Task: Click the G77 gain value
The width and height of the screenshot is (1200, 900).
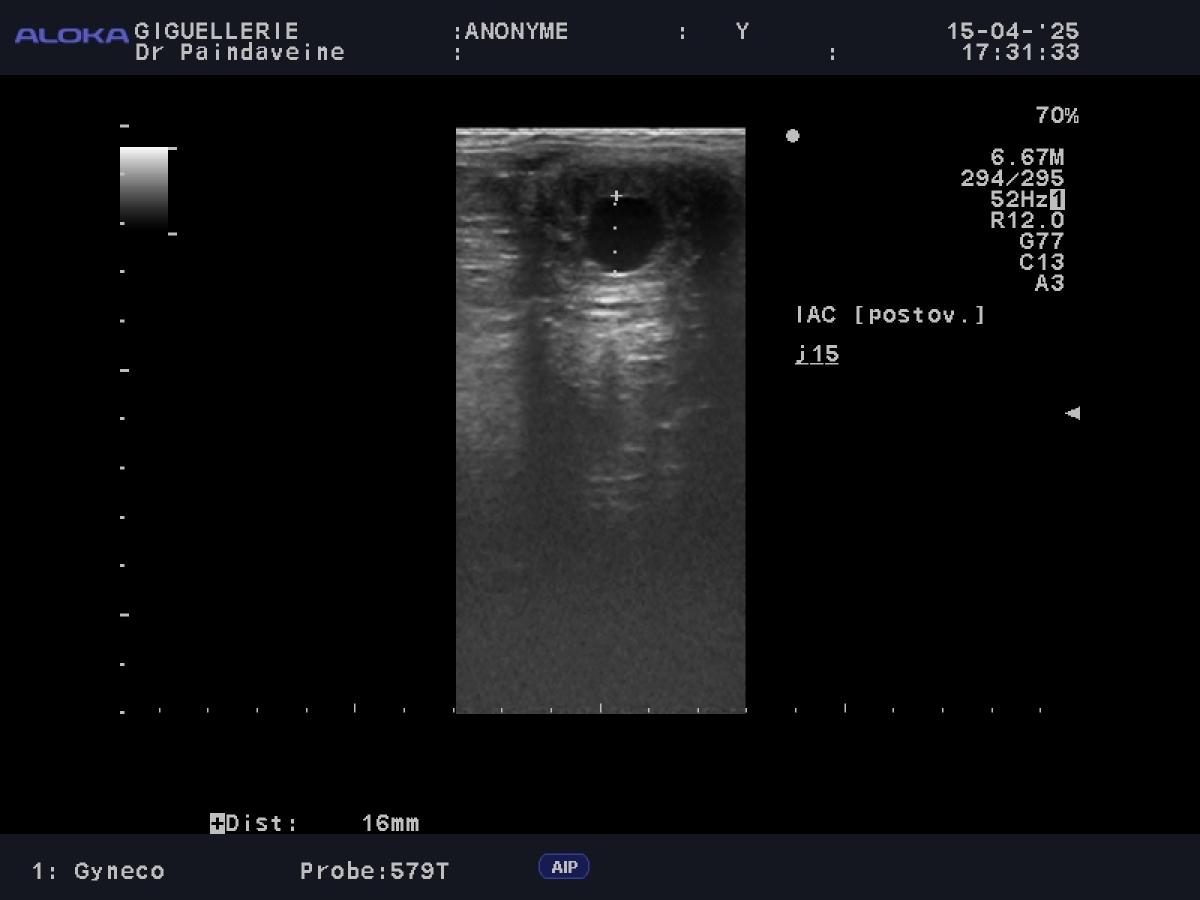Action: coord(1041,241)
